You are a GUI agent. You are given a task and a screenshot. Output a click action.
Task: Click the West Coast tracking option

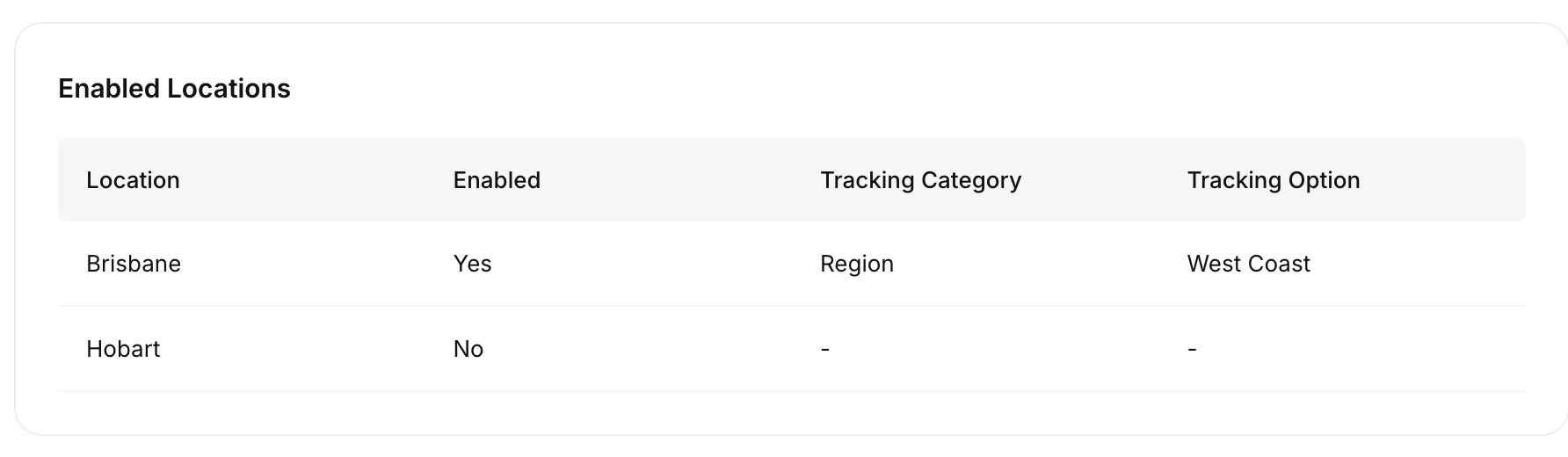click(x=1248, y=264)
